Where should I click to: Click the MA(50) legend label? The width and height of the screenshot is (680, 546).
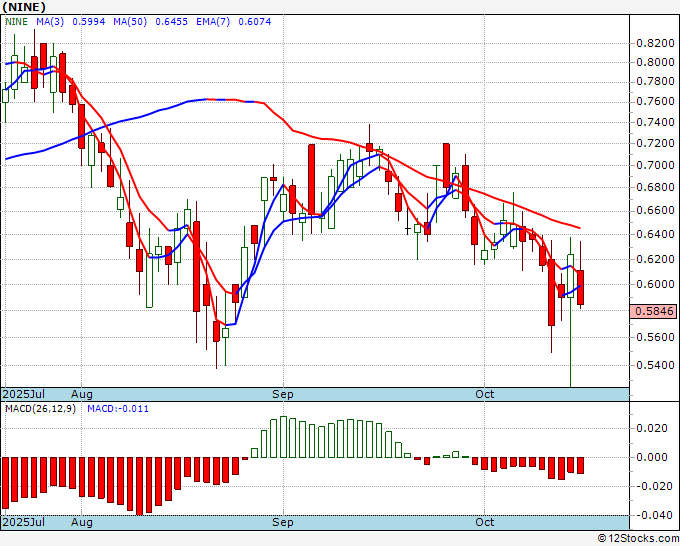(130, 22)
